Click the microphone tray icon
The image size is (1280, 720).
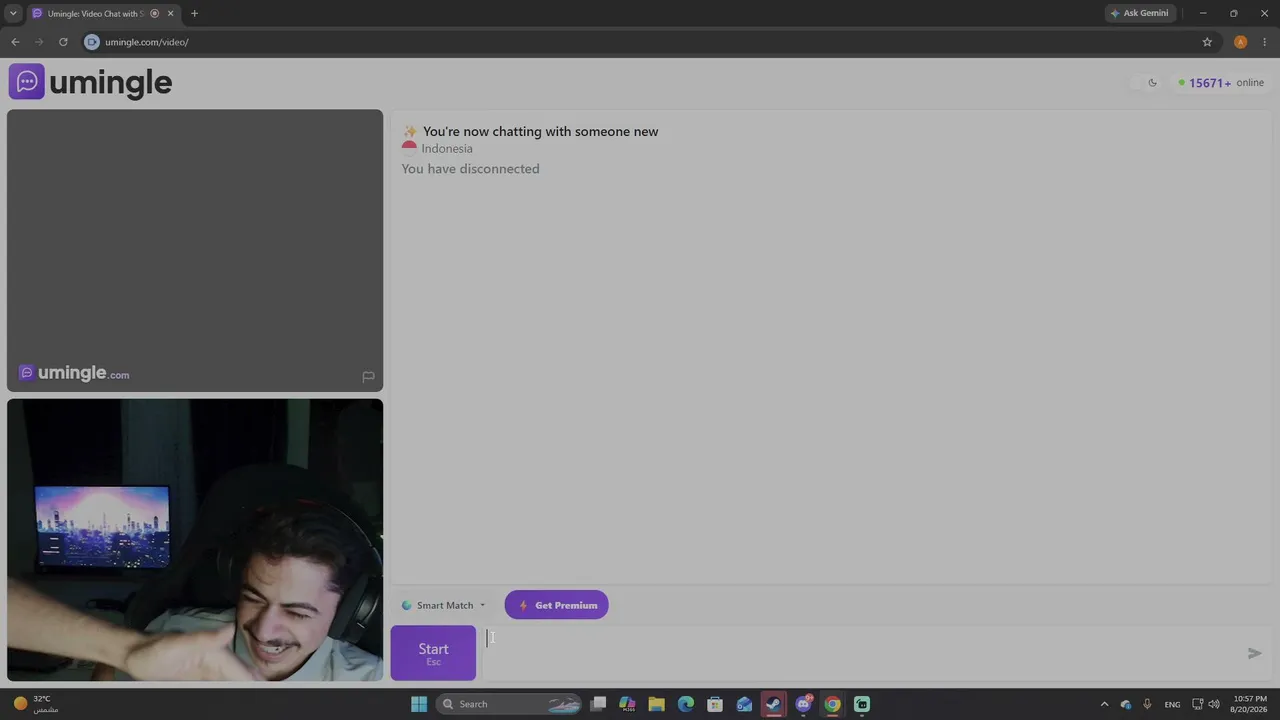click(1147, 704)
